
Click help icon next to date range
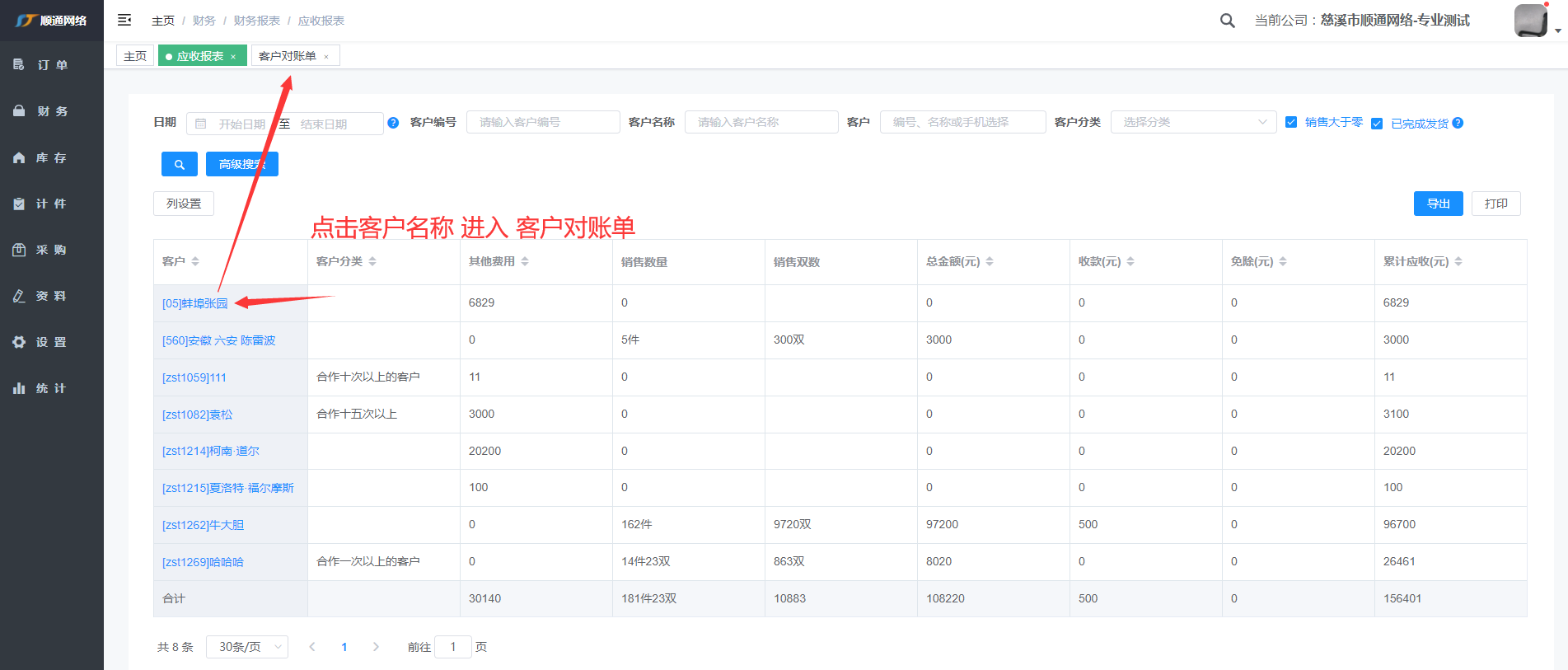(393, 123)
